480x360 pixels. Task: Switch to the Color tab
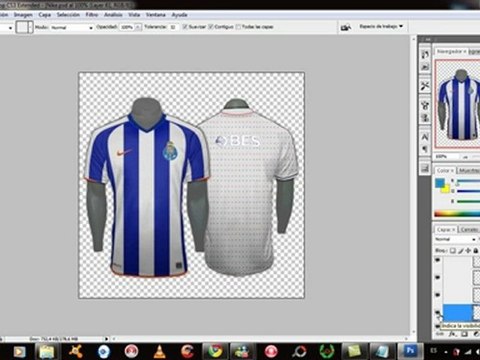(445, 170)
